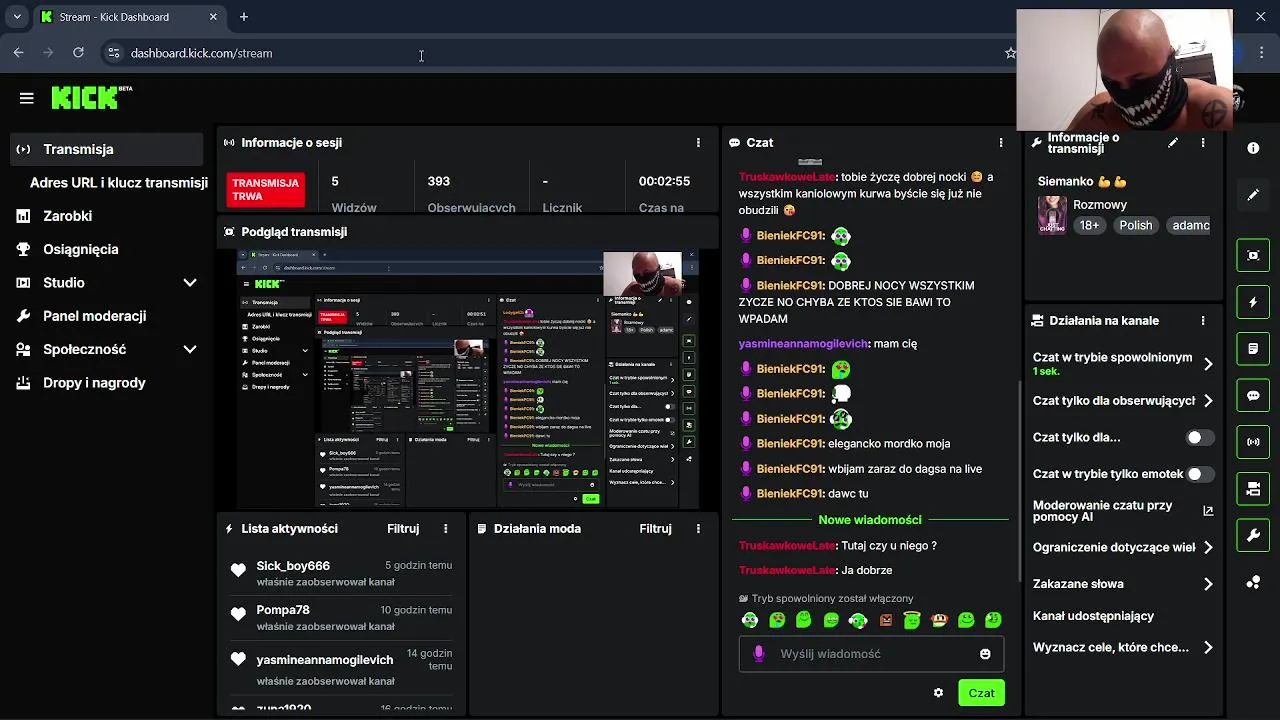Go back in browser history

coord(18,53)
